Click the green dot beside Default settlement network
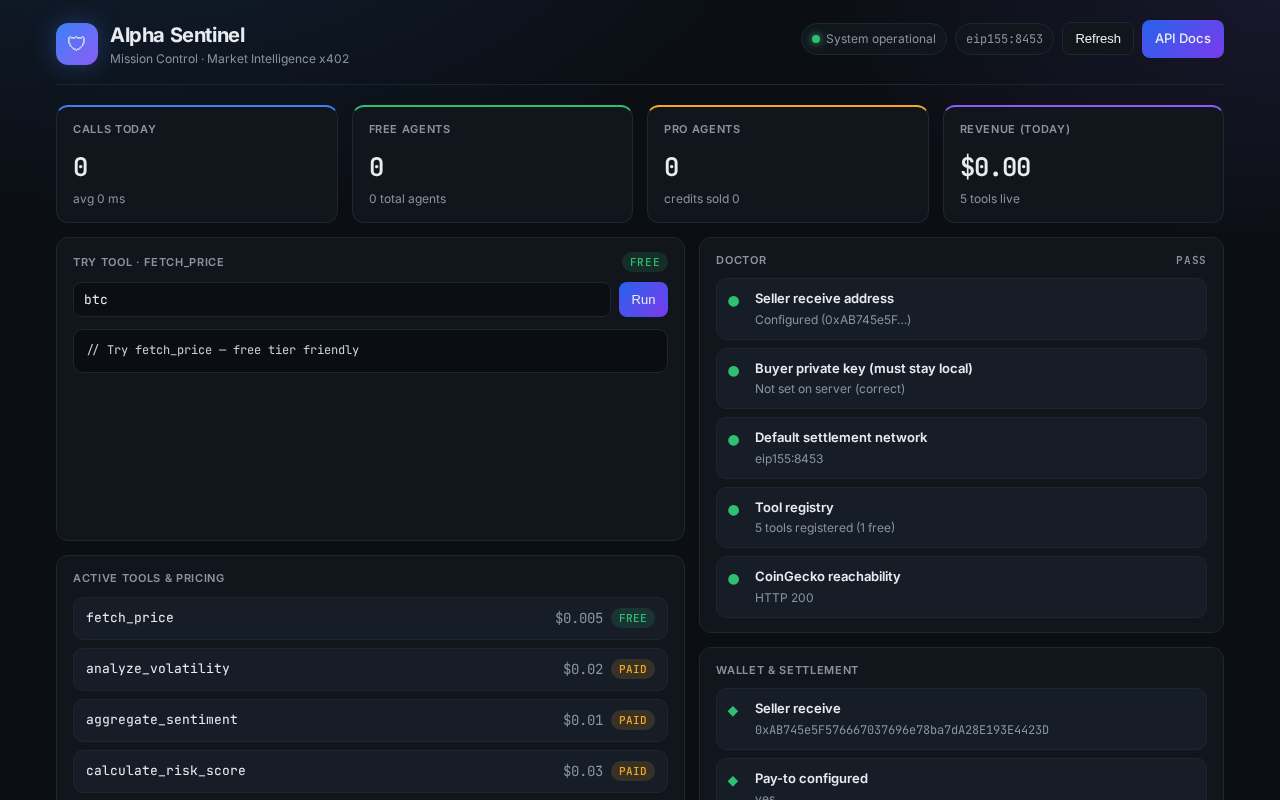This screenshot has width=1280, height=800. (733, 440)
